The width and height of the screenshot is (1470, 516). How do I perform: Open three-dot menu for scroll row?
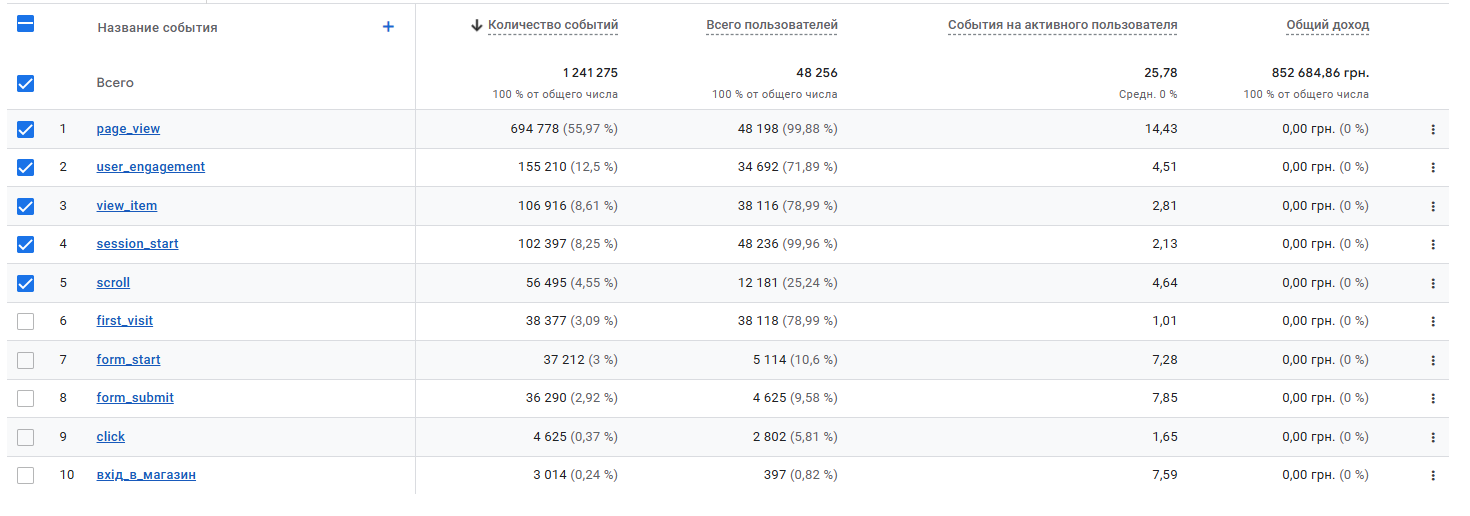pos(1433,283)
